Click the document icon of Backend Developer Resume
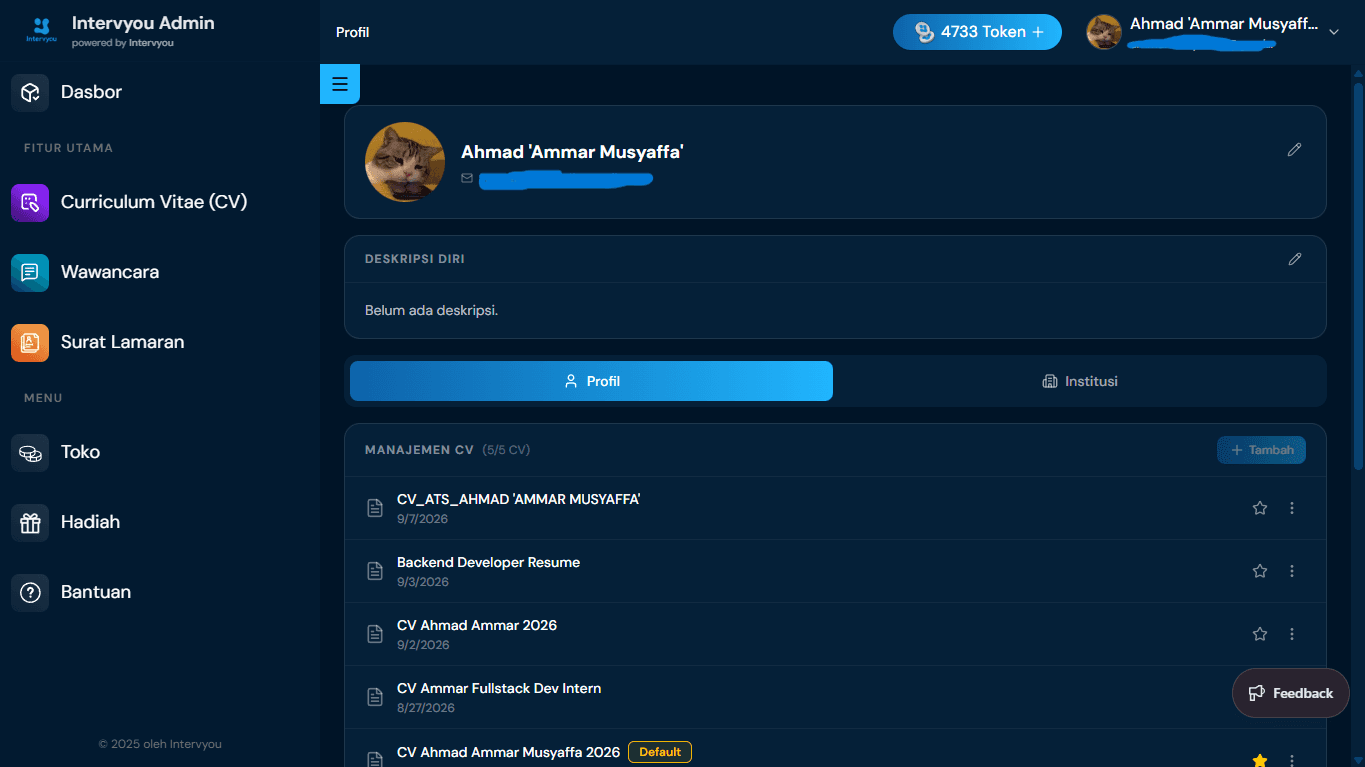 point(375,571)
